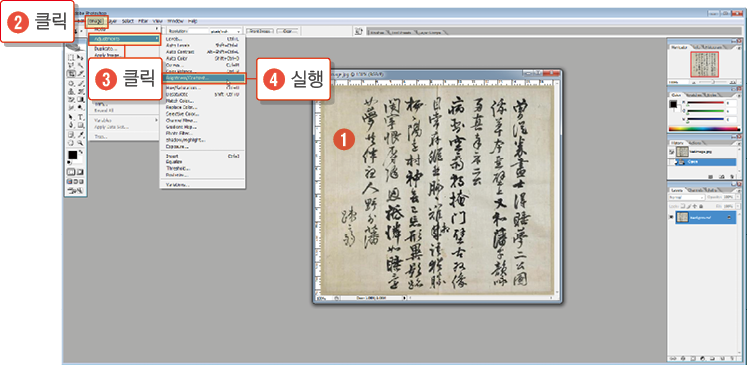This screenshot has width=747, height=365.
Task: Reset default foreground and background colors
Action: click(x=69, y=162)
